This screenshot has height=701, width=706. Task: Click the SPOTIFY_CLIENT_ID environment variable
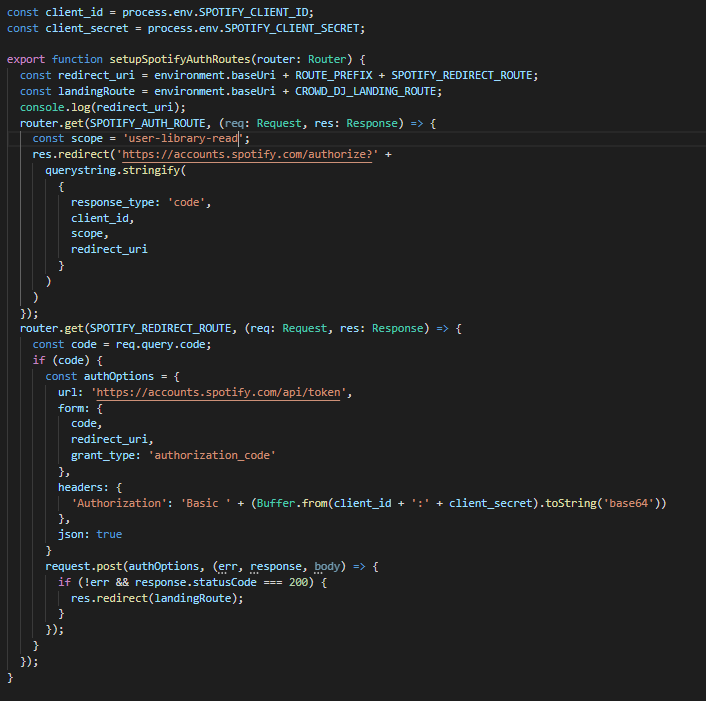[x=254, y=13]
